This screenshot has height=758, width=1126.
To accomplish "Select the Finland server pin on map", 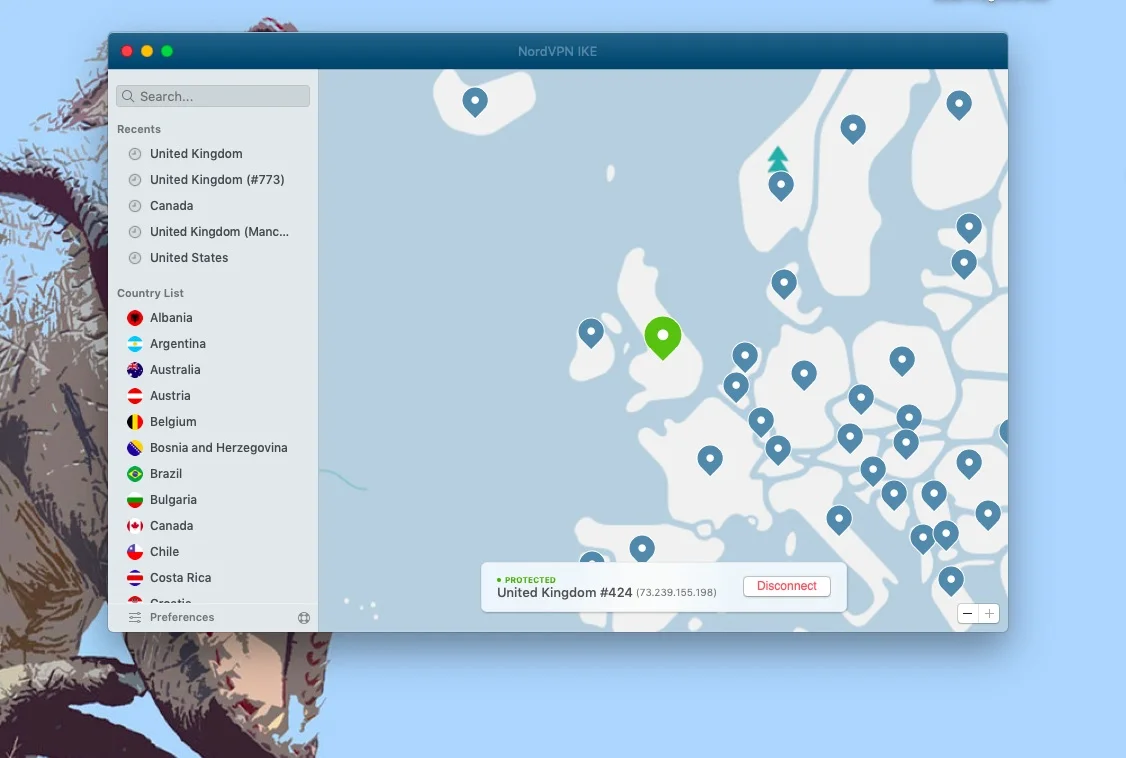I will click(959, 105).
